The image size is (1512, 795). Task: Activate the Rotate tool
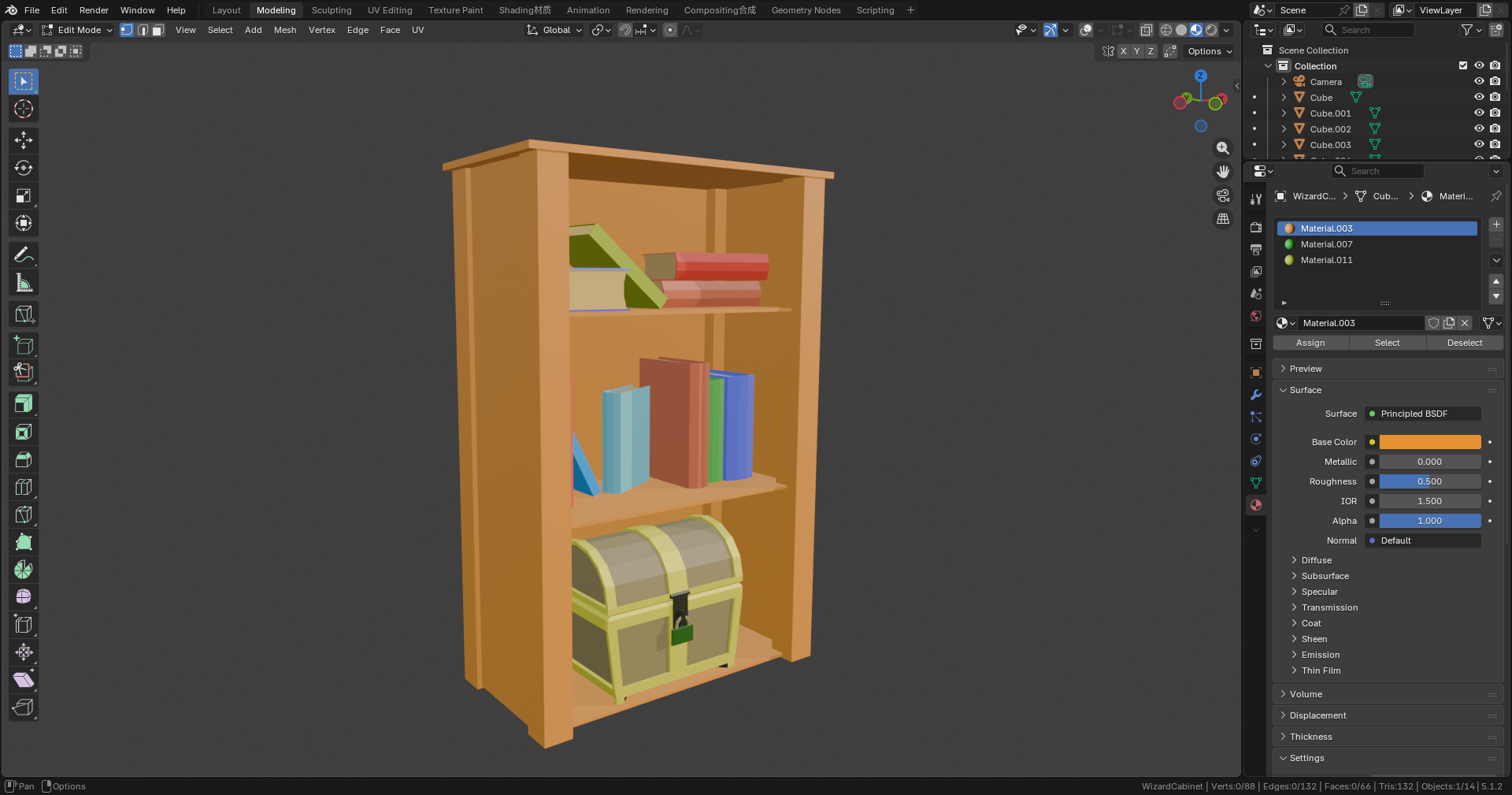[x=24, y=168]
